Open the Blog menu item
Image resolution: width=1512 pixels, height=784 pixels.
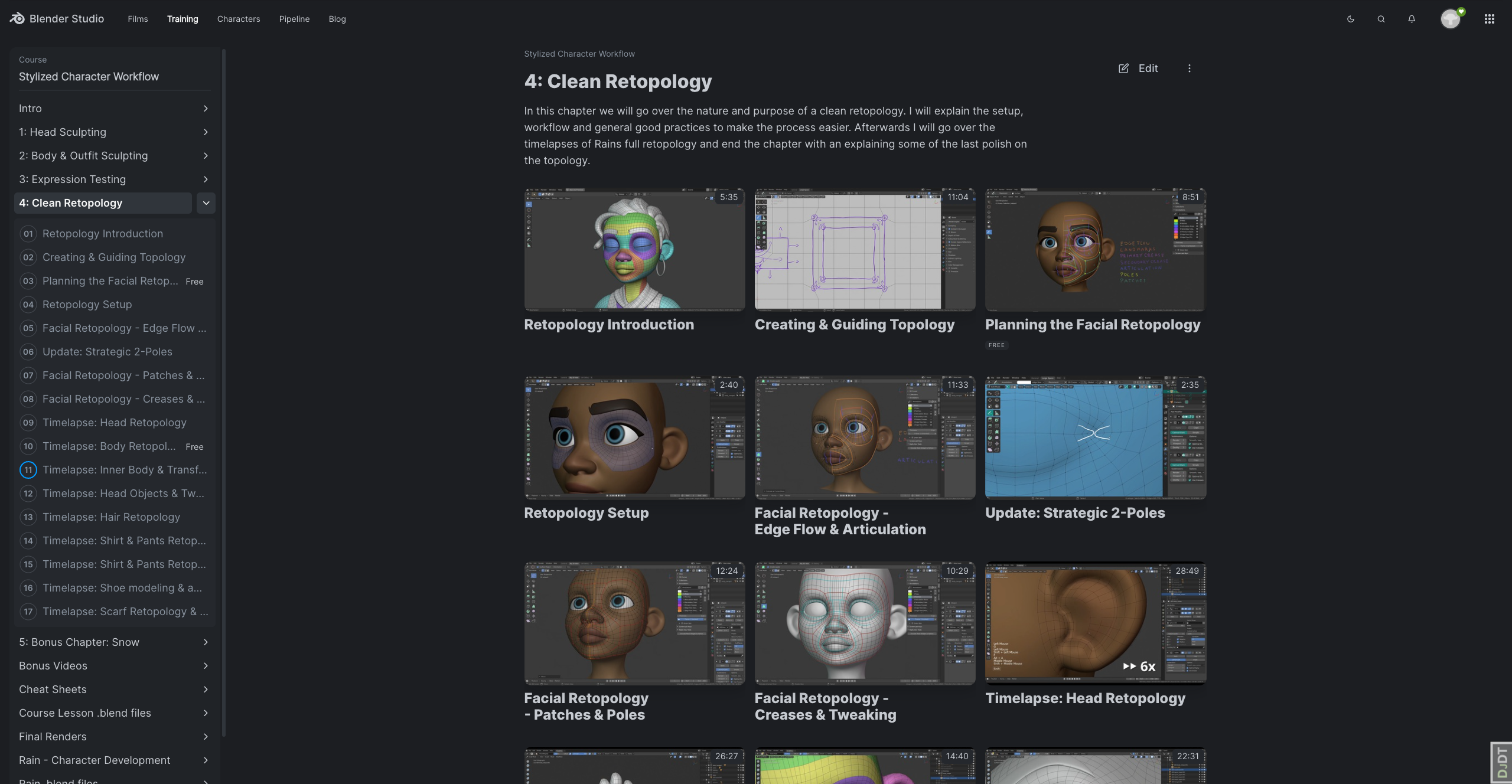[x=337, y=19]
